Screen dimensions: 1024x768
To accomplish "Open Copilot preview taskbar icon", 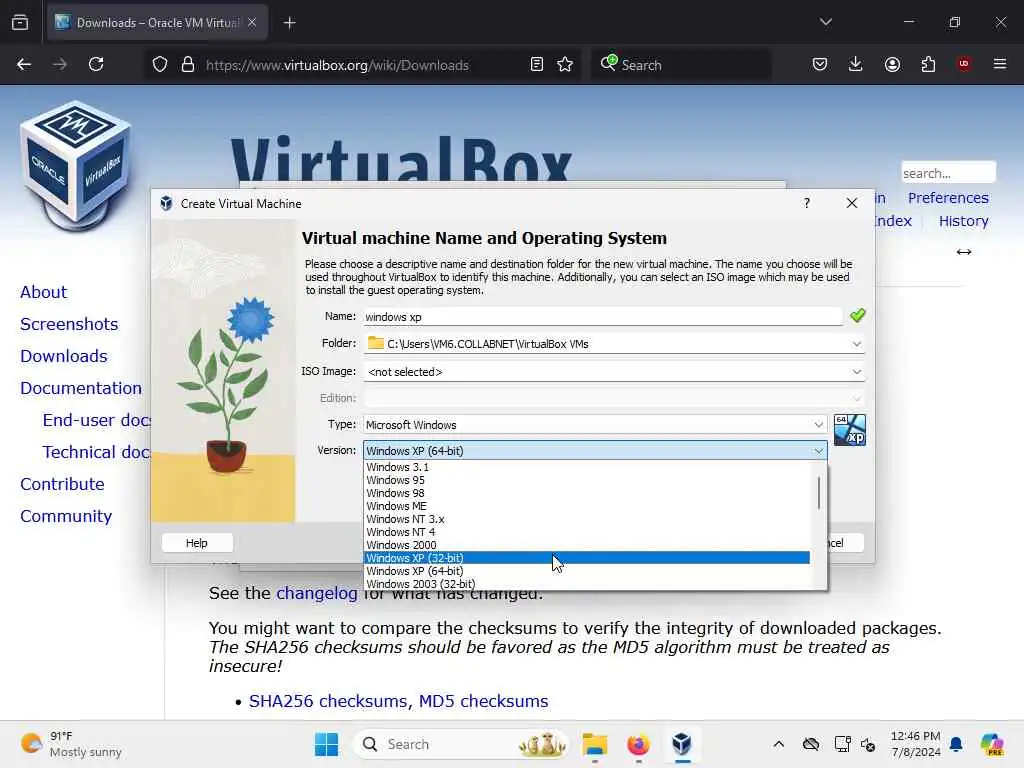I will 992,744.
